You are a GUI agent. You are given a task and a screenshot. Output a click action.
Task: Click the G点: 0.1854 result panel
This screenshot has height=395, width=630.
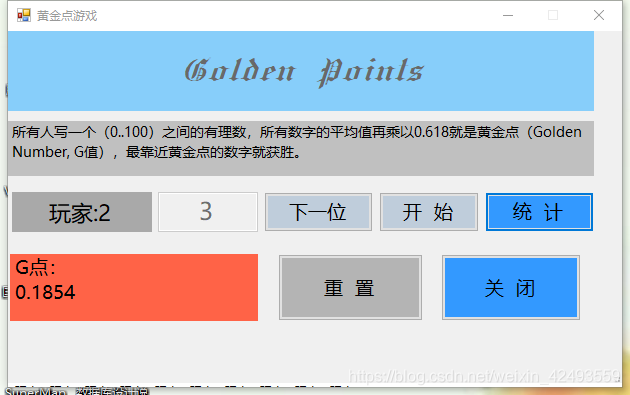(134, 287)
